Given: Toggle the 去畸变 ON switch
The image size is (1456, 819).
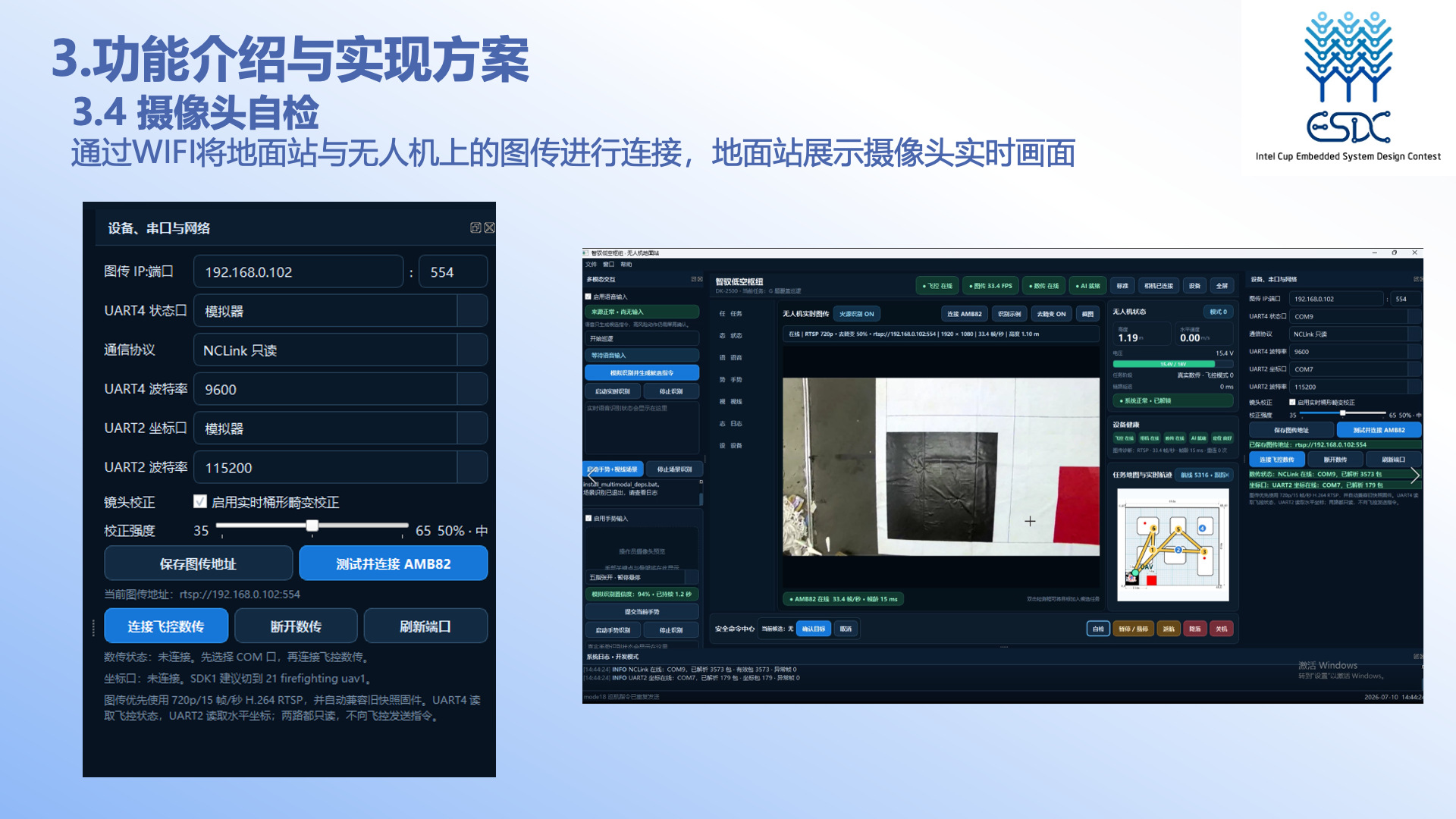Looking at the screenshot, I should click(1051, 314).
